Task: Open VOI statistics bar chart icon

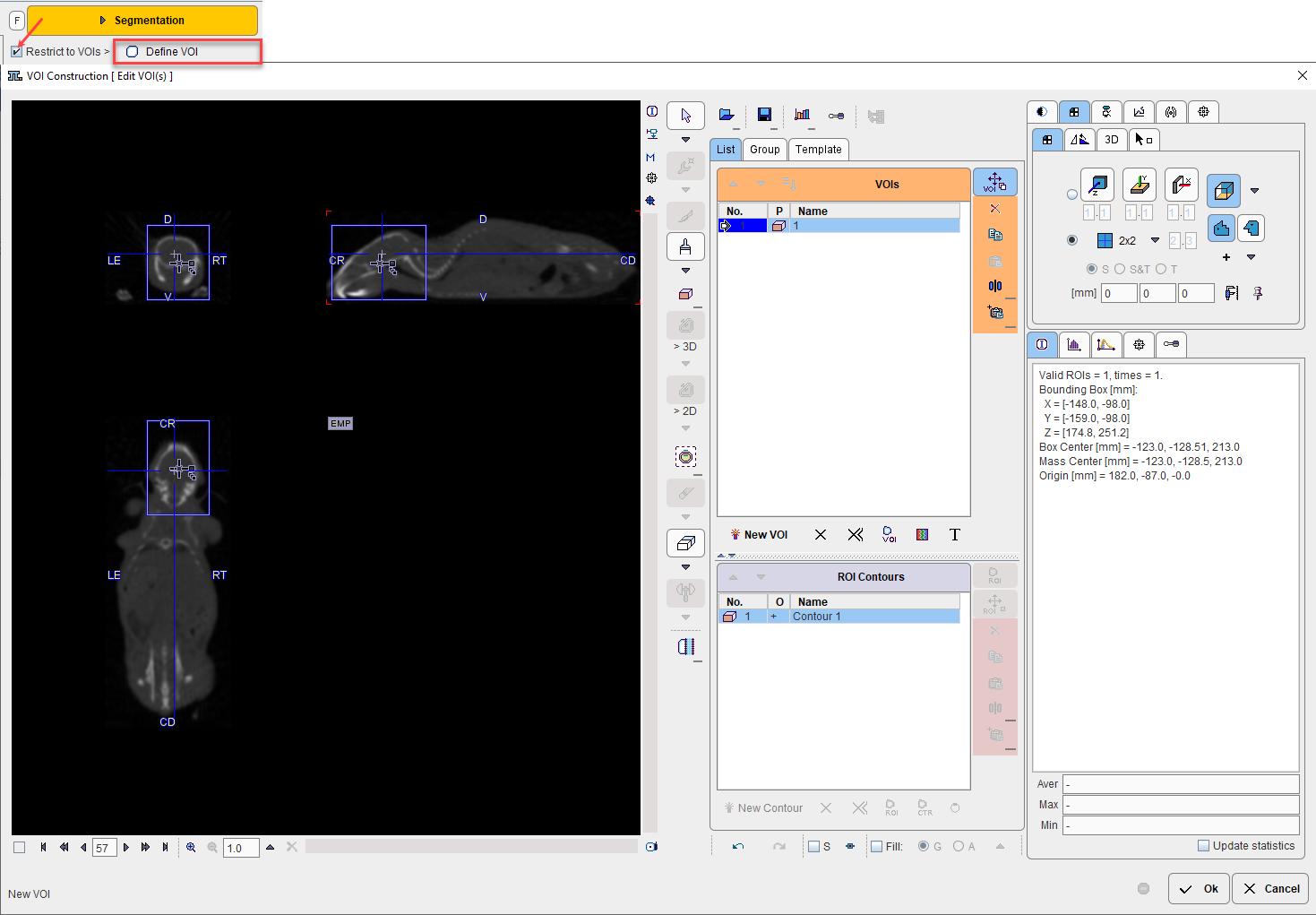Action: tap(802, 115)
